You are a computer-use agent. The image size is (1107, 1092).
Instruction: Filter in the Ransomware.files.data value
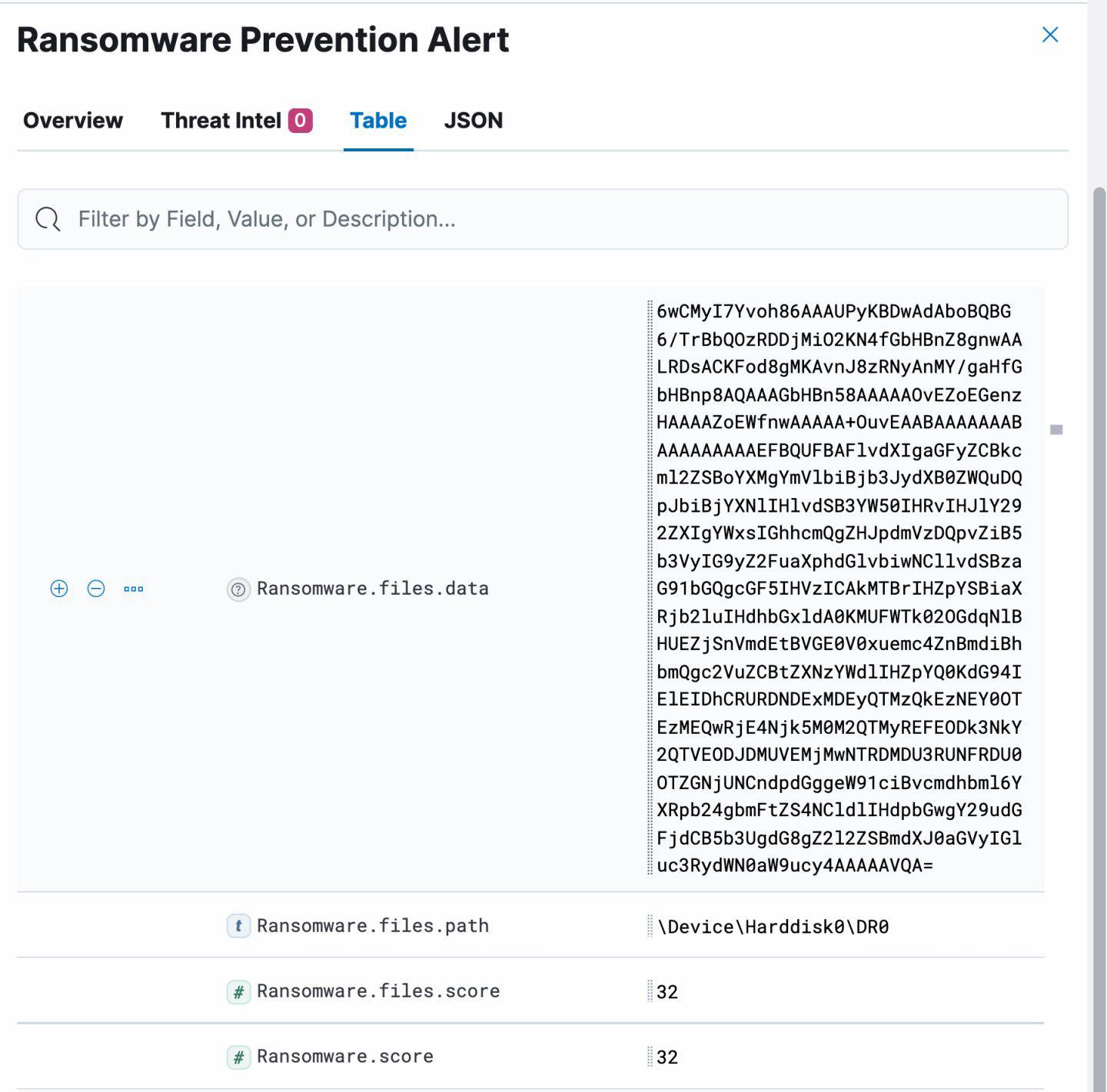click(59, 589)
